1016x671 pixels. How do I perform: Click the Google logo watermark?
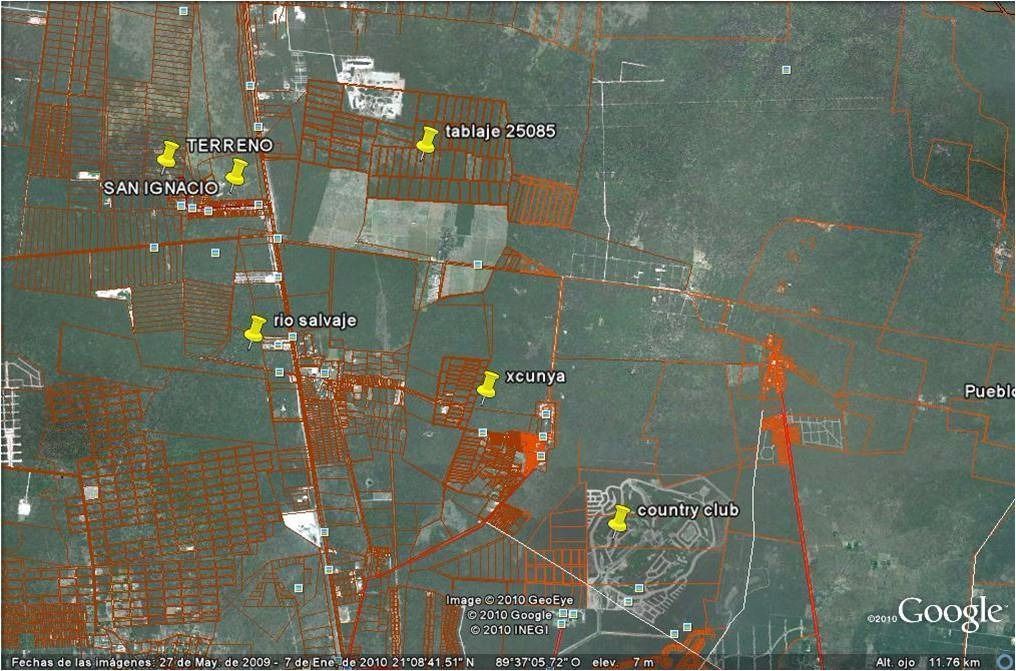949,613
